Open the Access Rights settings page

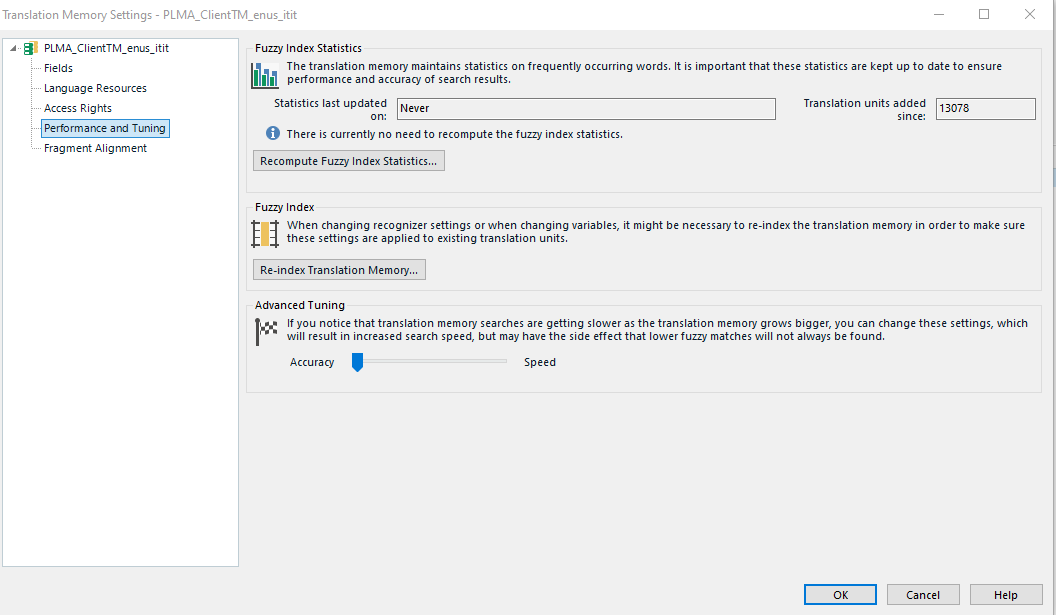pos(77,108)
